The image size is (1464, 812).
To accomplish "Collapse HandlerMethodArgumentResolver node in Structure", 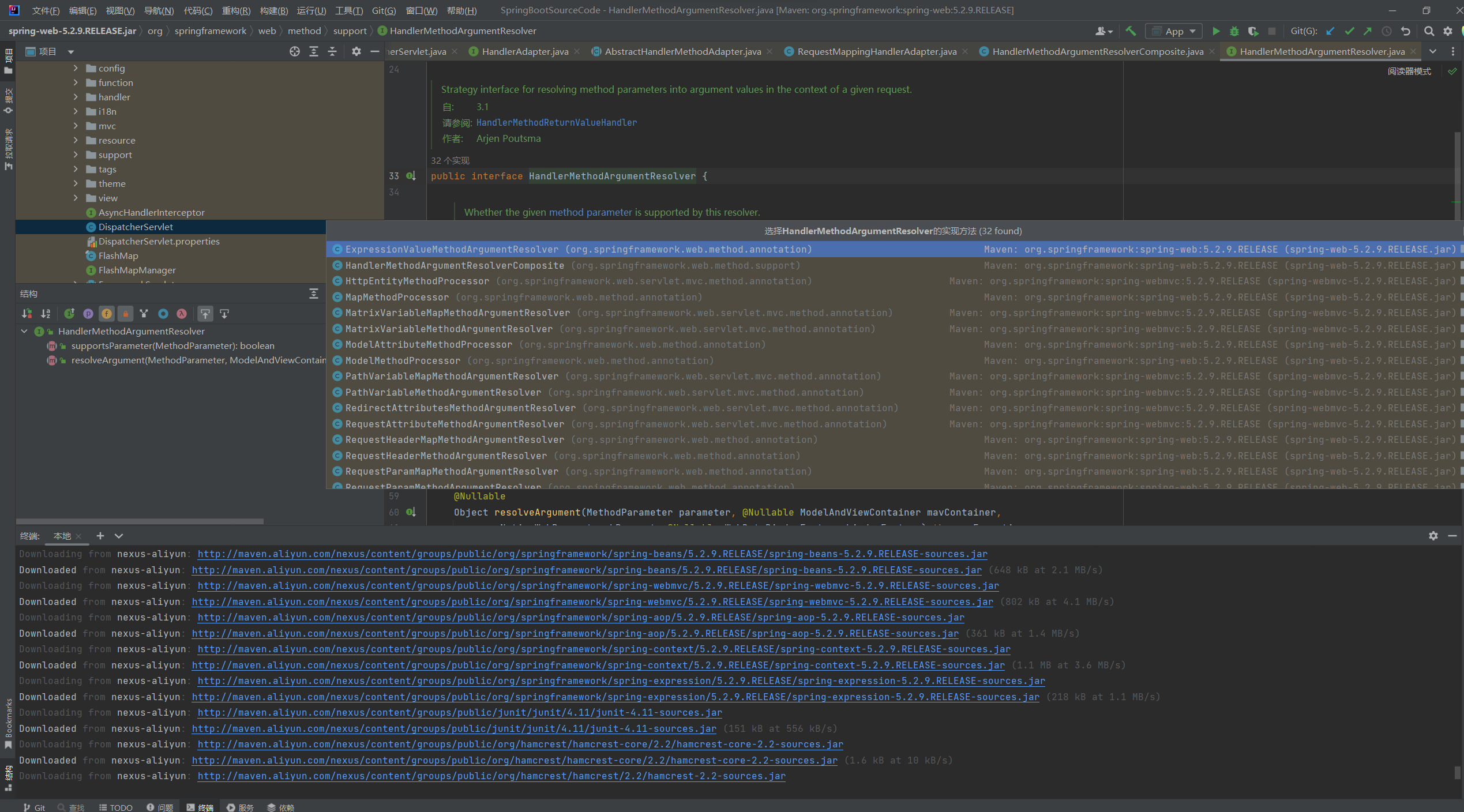I will pos(24,331).
